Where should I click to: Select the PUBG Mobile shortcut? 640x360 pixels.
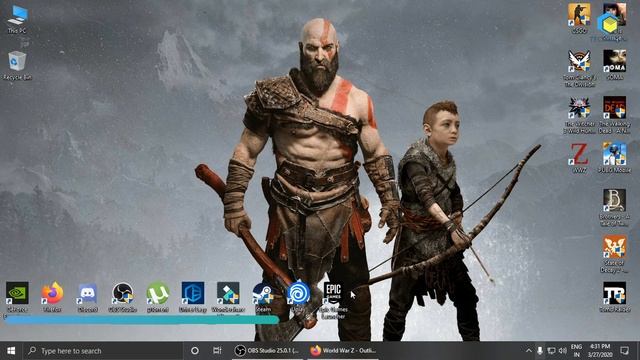pyautogui.click(x=614, y=158)
